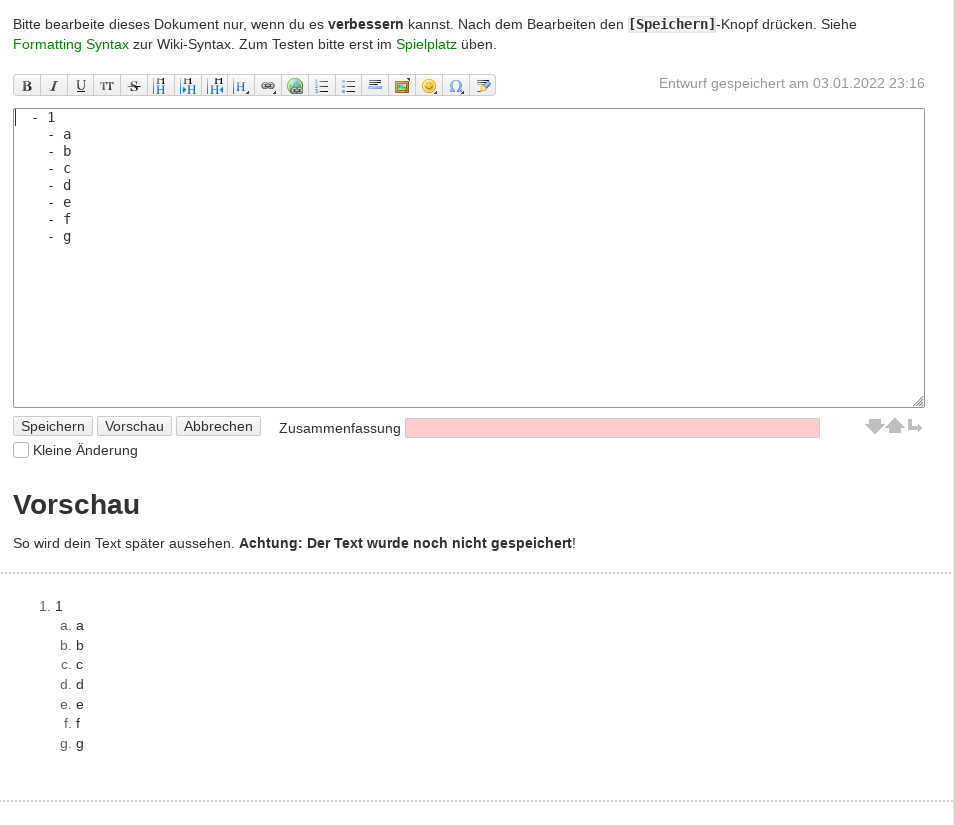Focus the Zusammenfassung summary field
This screenshot has width=955, height=825.
tap(612, 428)
